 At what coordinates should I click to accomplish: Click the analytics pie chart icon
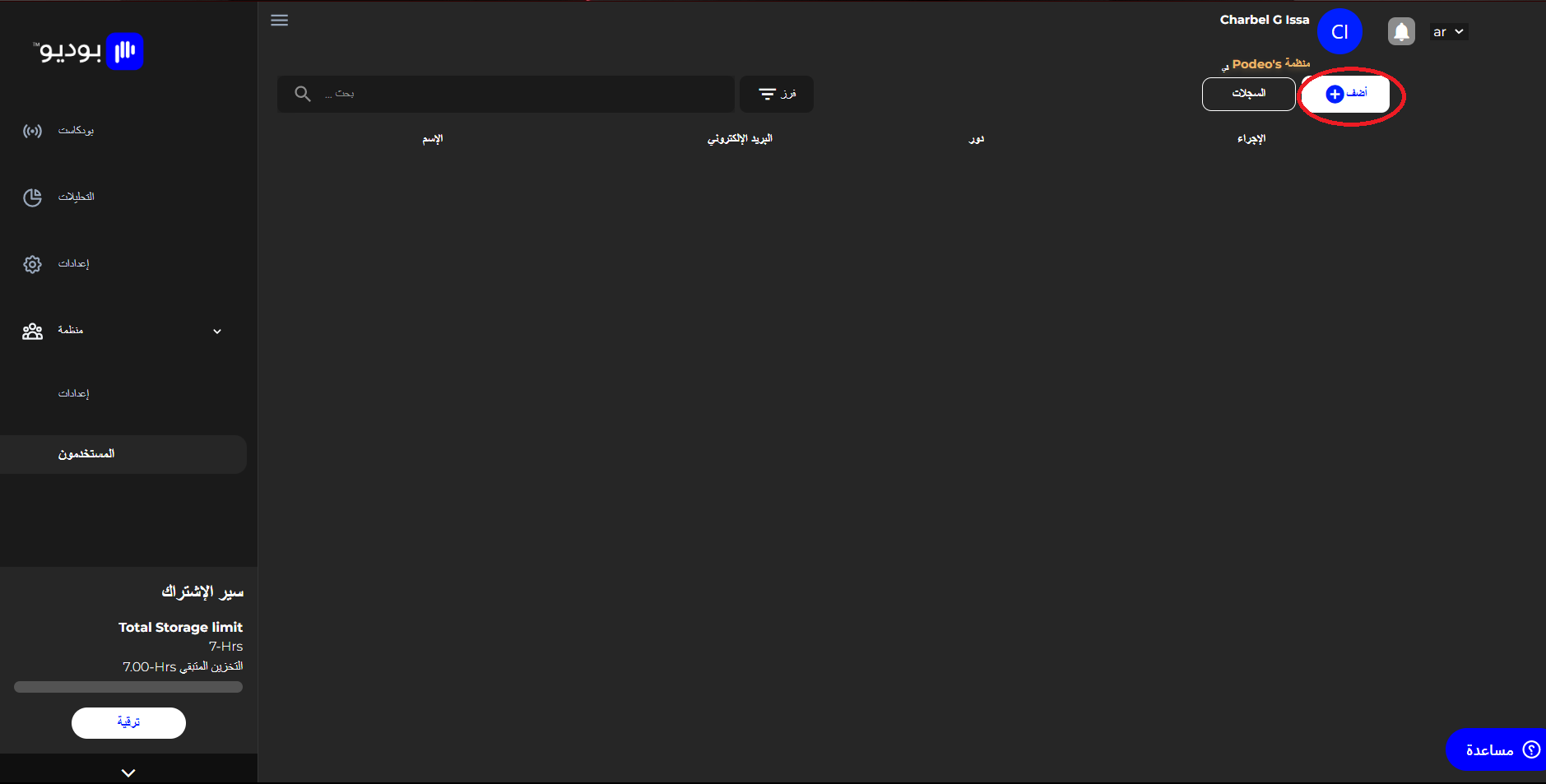click(32, 197)
